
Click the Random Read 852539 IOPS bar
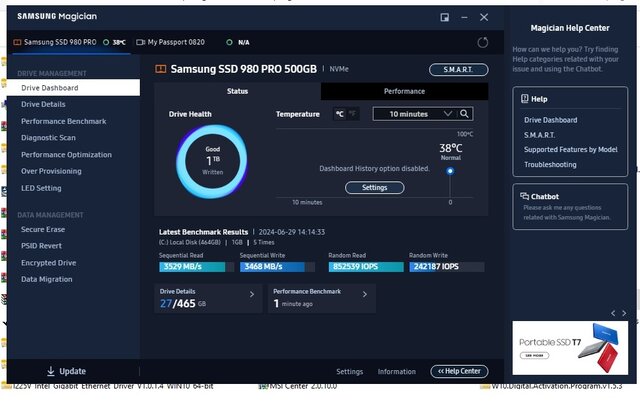point(366,267)
